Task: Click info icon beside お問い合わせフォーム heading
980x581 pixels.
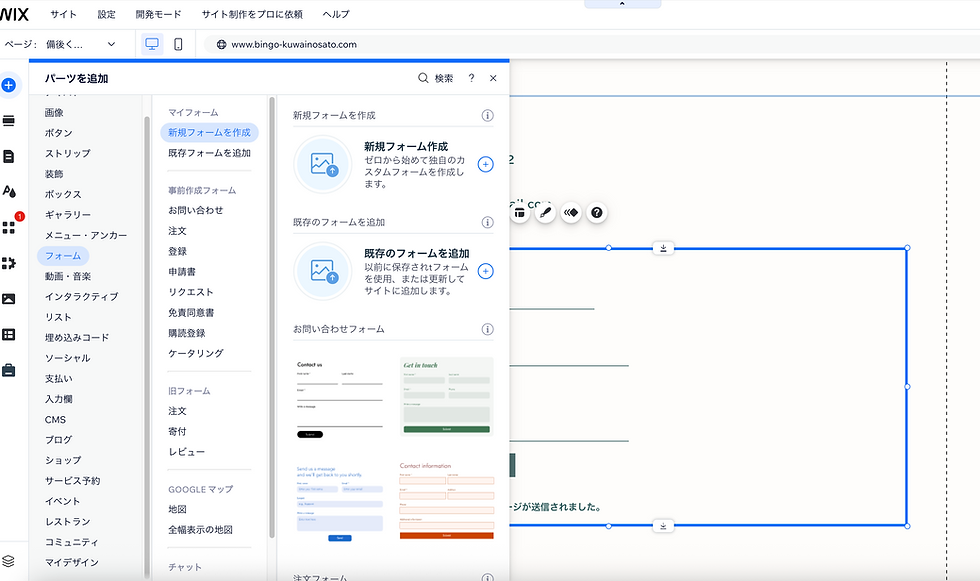Action: [488, 329]
